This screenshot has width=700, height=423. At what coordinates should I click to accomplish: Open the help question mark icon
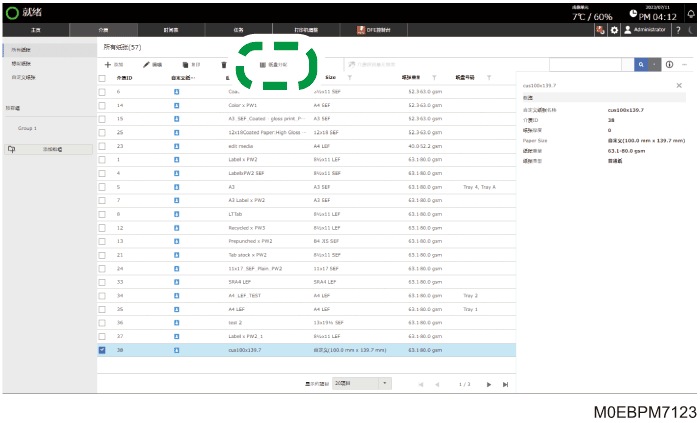pyautogui.click(x=678, y=30)
